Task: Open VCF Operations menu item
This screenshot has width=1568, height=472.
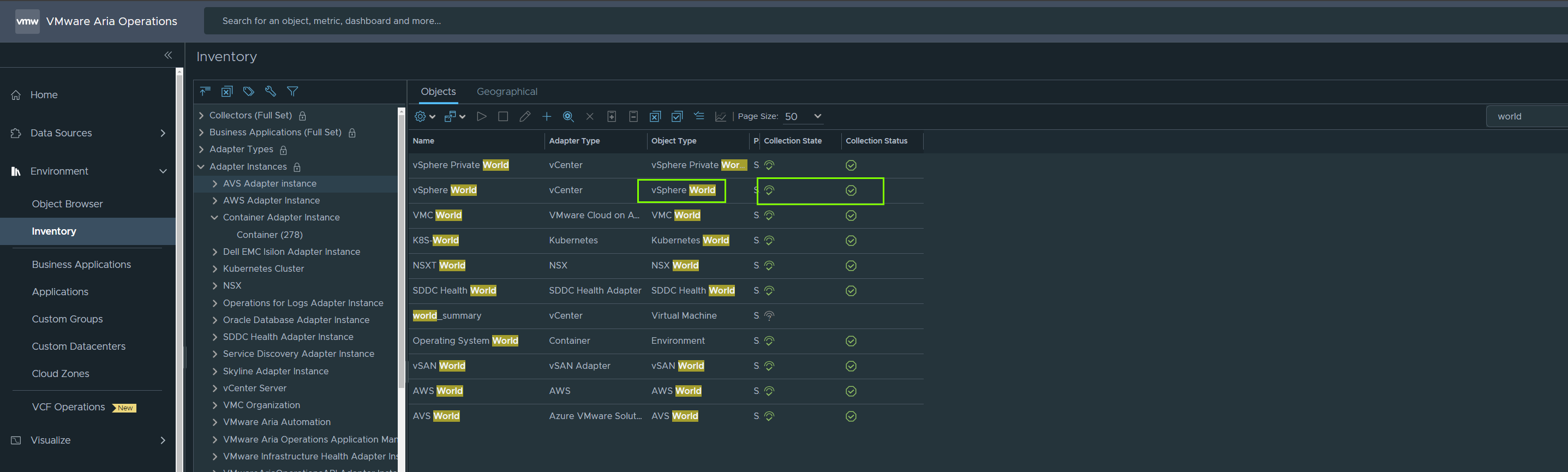Action: tap(68, 407)
